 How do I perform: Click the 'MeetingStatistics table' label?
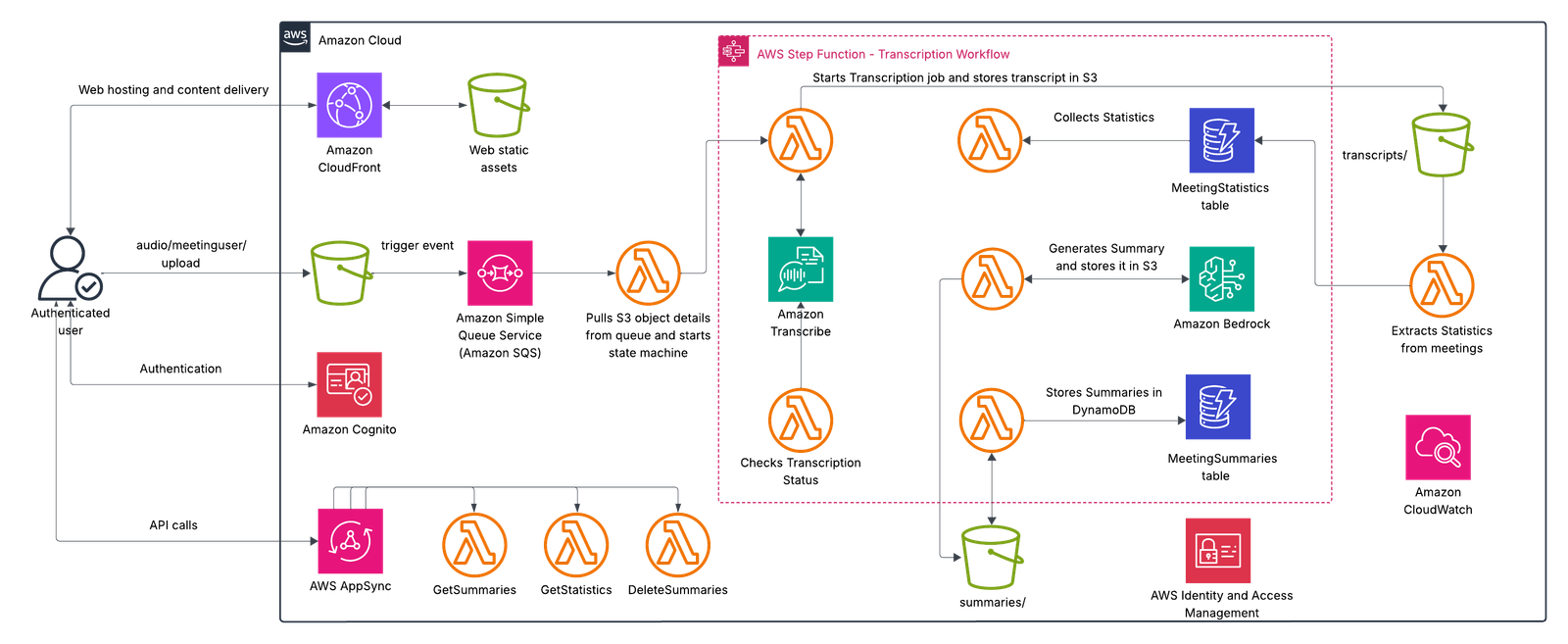1220,196
